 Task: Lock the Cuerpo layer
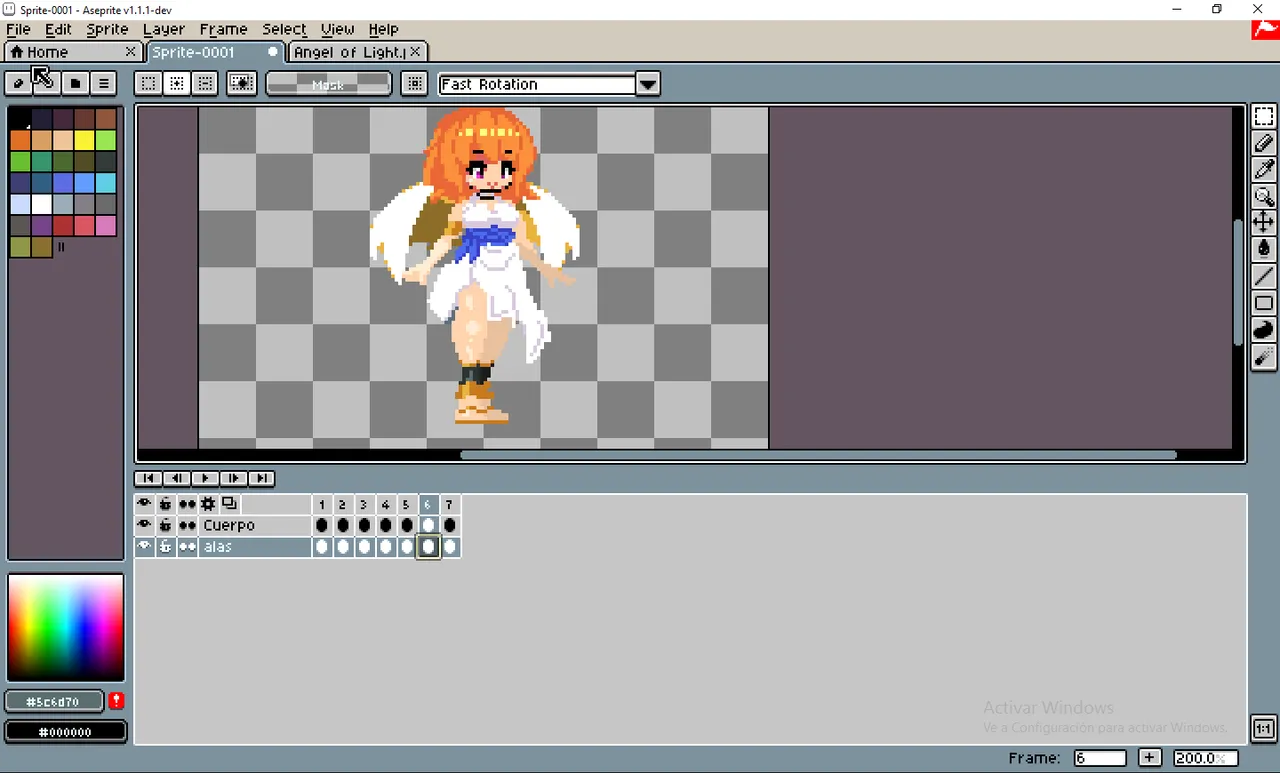click(165, 525)
